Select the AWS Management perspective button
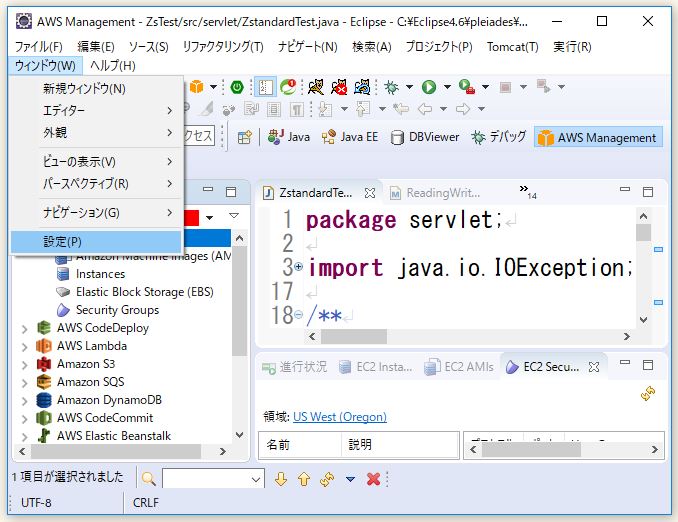Image resolution: width=678 pixels, height=522 pixels. coord(598,138)
